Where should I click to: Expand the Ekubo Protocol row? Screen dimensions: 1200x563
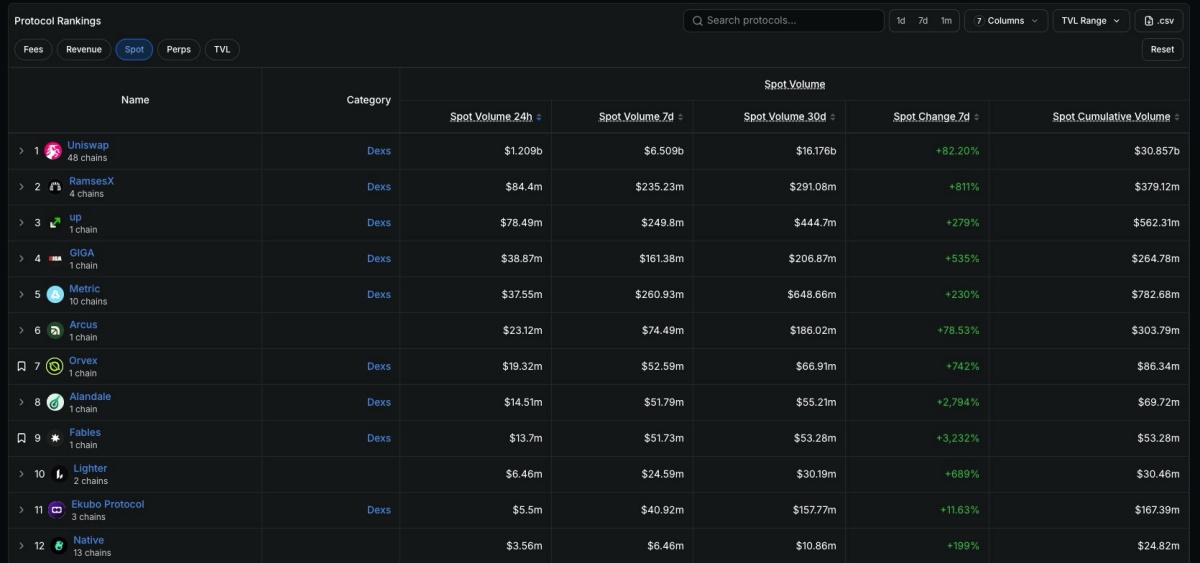point(21,510)
